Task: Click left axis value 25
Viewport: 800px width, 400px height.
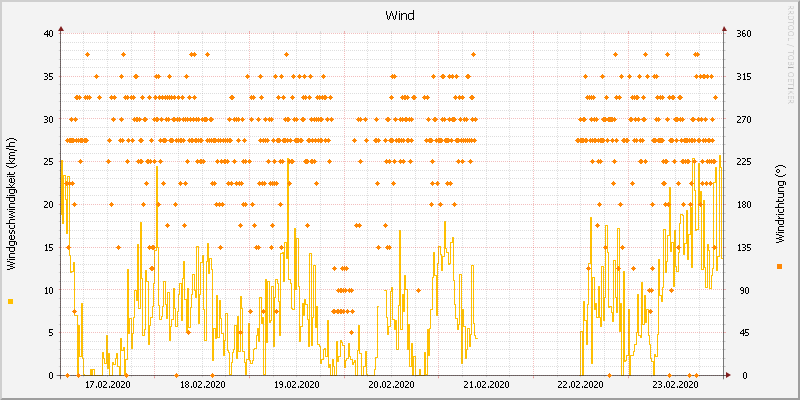Action: 48,162
